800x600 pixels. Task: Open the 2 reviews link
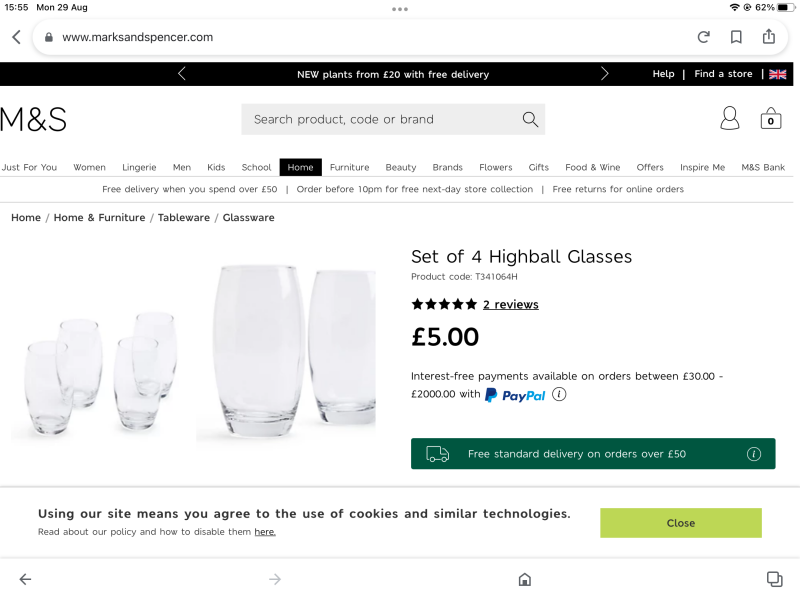click(x=510, y=304)
